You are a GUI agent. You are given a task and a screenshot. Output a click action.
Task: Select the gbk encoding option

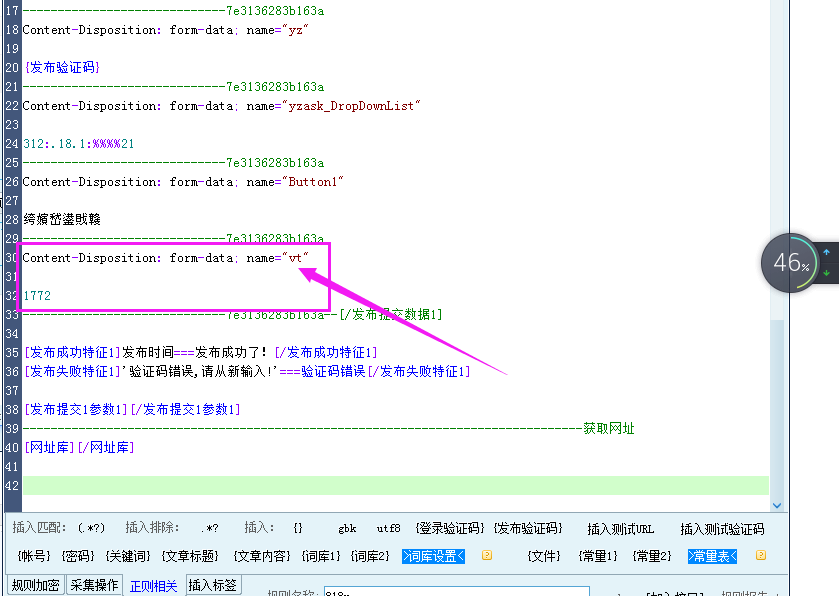tap(346, 528)
